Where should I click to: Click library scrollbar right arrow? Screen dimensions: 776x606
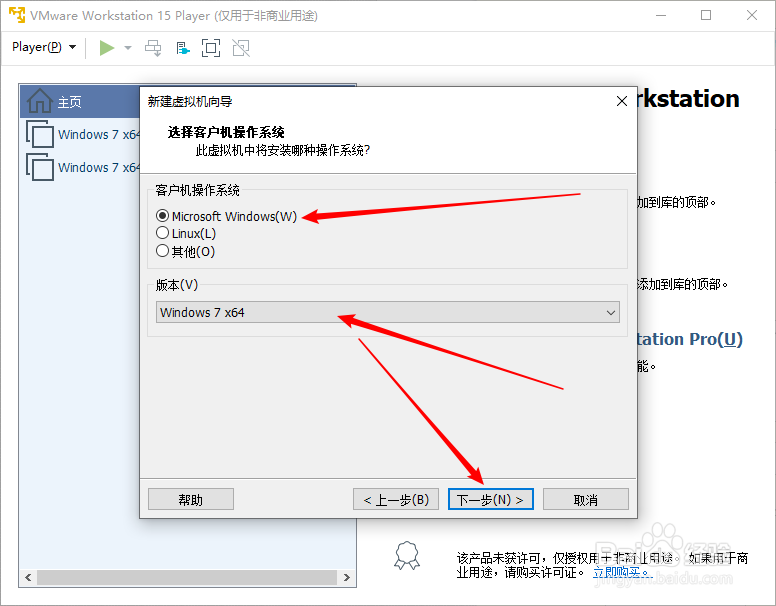click(x=346, y=577)
